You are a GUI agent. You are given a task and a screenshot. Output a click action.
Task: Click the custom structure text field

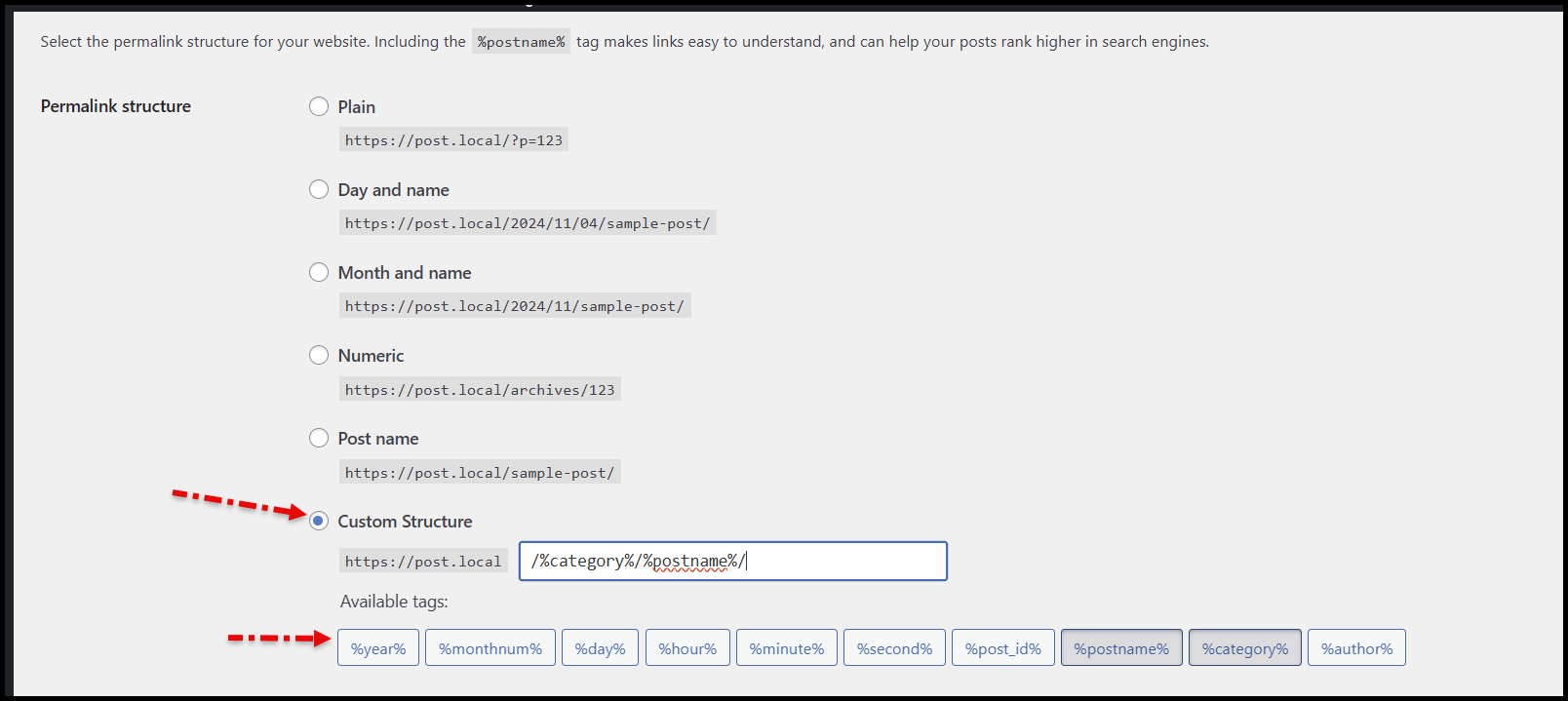tap(732, 562)
